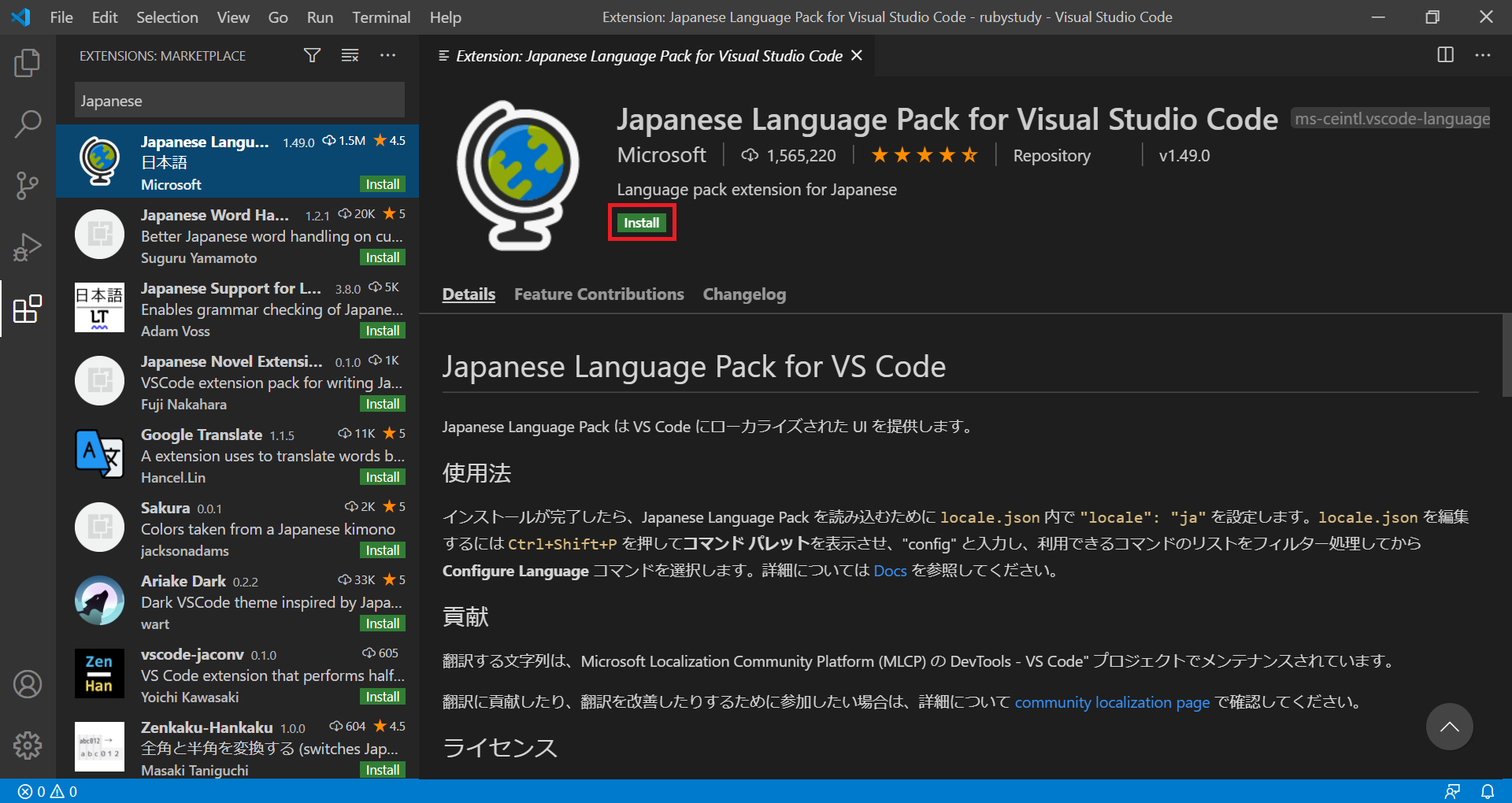Screen dimensions: 1512x803
Task: Switch to the Feature Contributions tab
Action: coord(599,294)
